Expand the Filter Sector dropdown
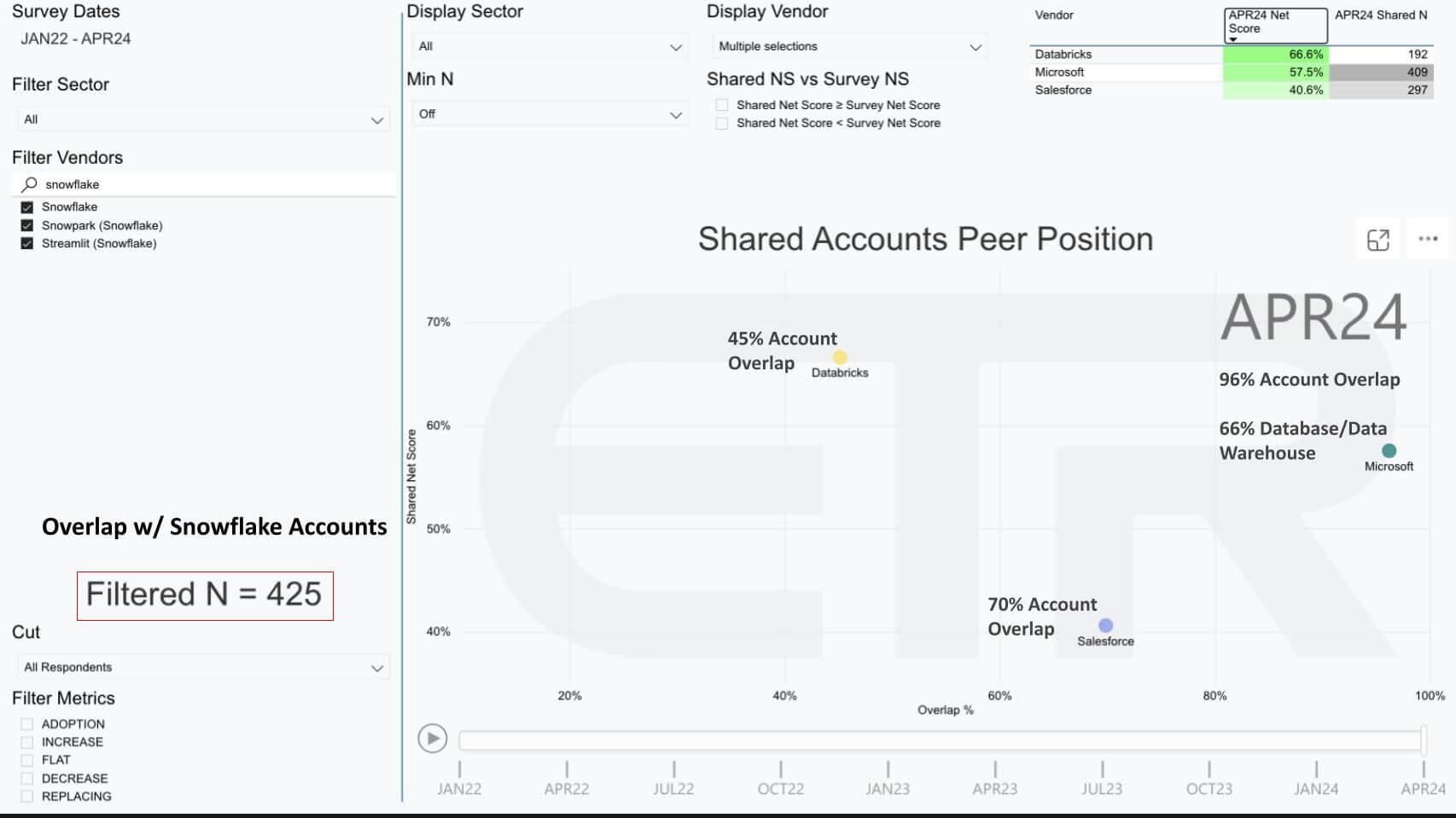Viewport: 1456px width, 818px height. tap(203, 119)
